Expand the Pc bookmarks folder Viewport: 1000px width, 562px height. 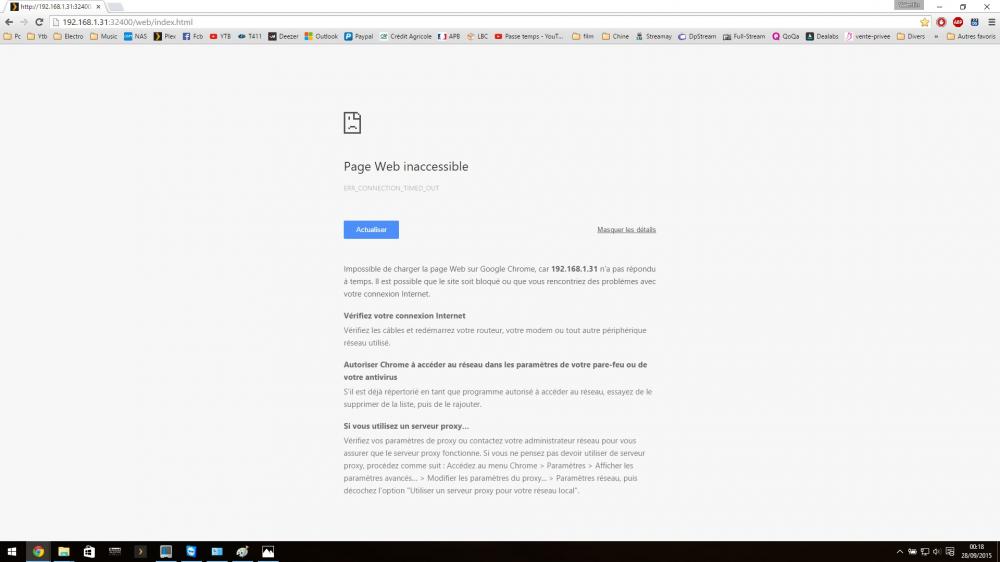tap(12, 36)
